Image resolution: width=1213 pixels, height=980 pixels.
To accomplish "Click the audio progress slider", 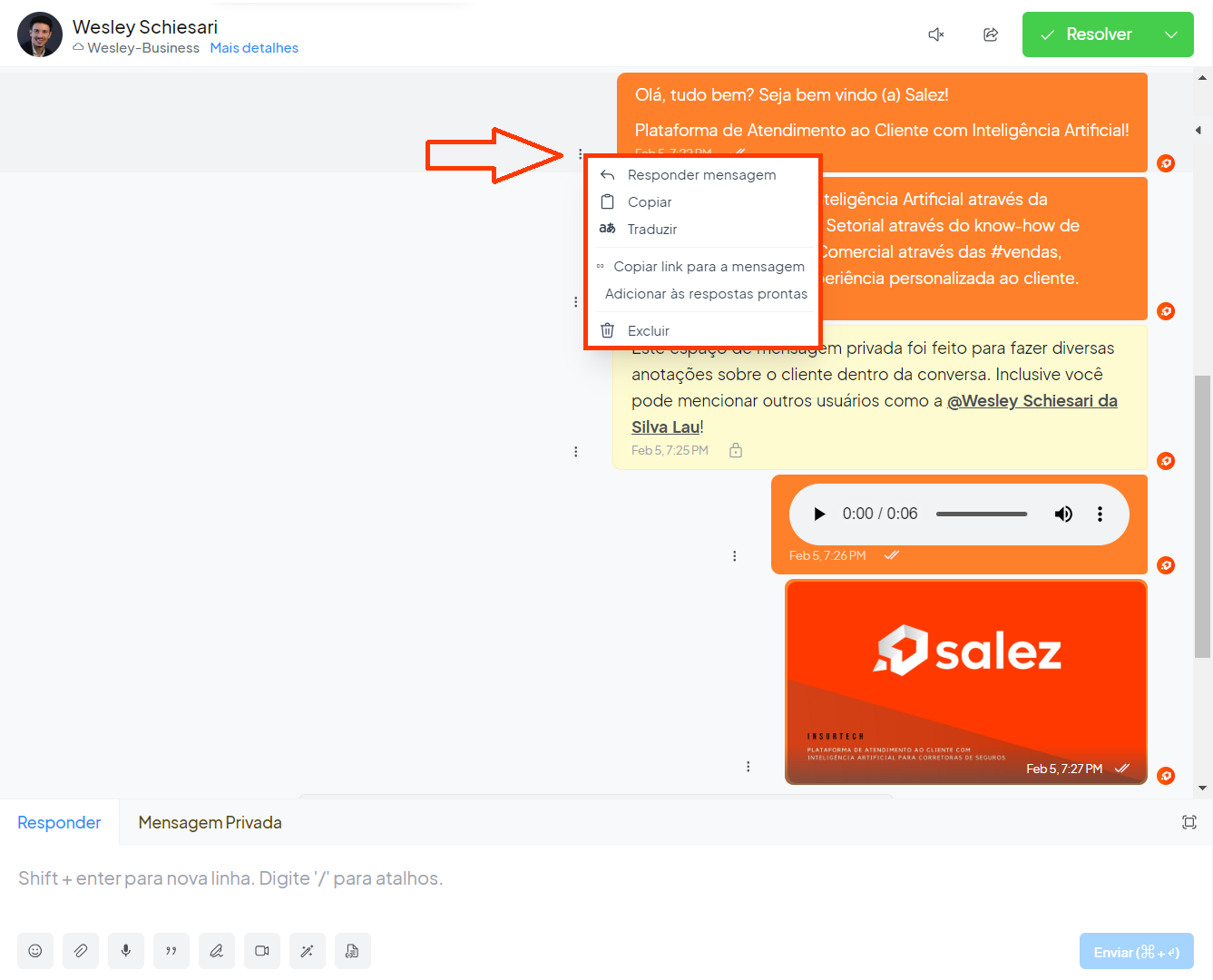I will click(x=982, y=514).
